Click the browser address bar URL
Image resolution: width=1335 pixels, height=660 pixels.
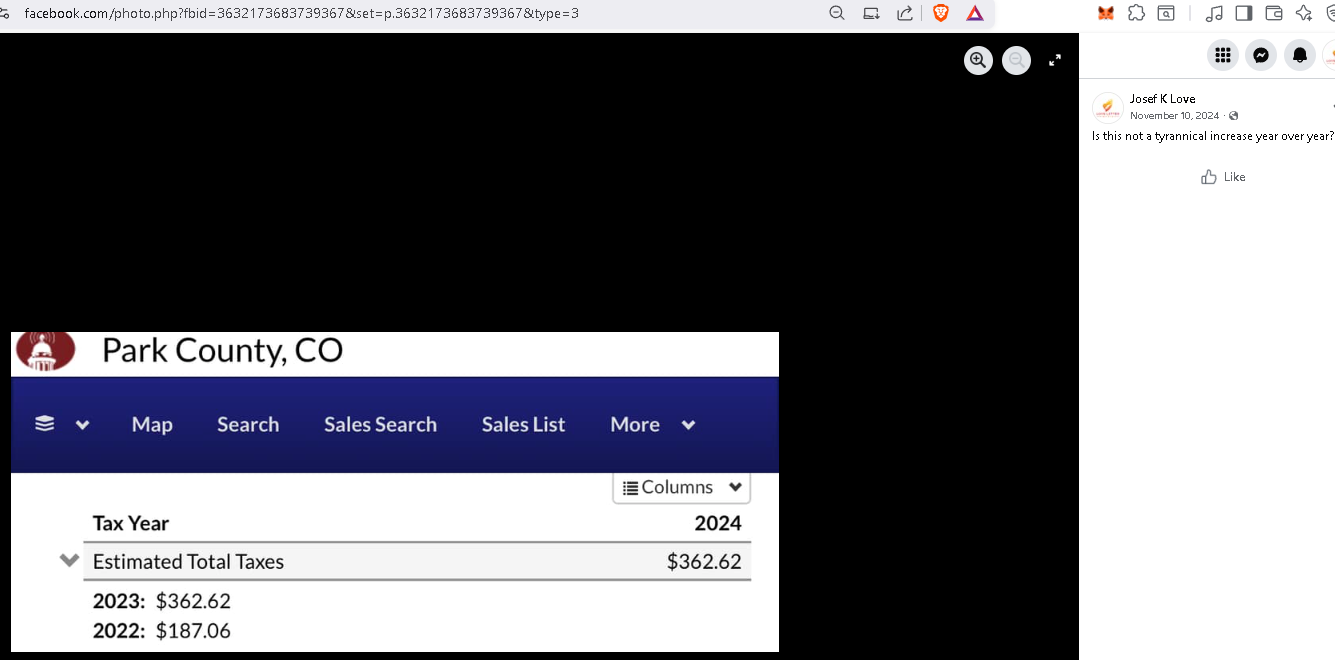pyautogui.click(x=300, y=13)
